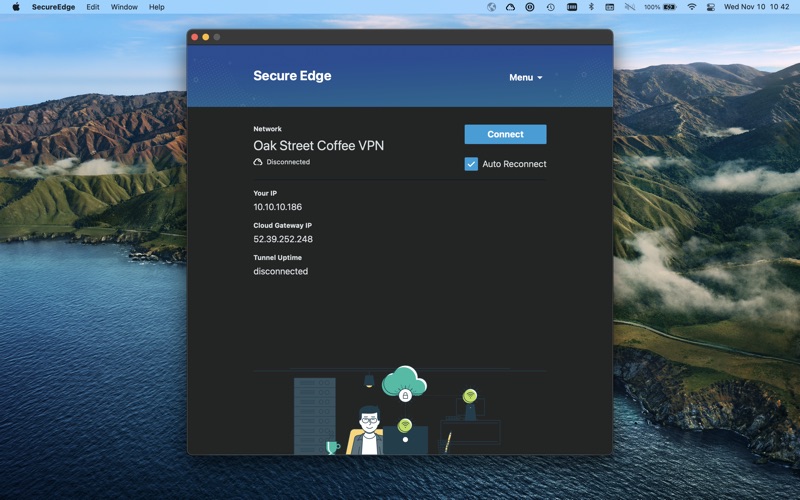
Task: Open the Window menu
Action: click(x=124, y=7)
